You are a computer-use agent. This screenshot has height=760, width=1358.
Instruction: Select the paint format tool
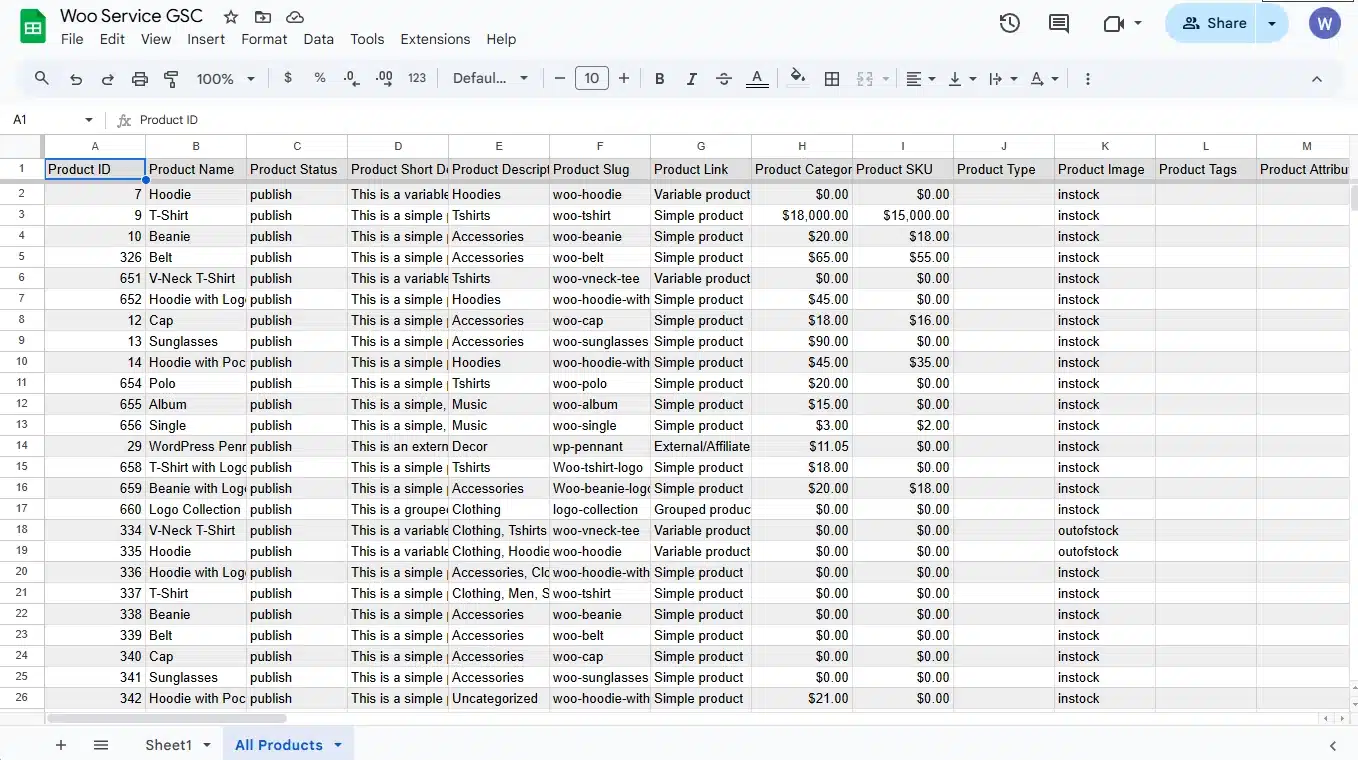171,79
